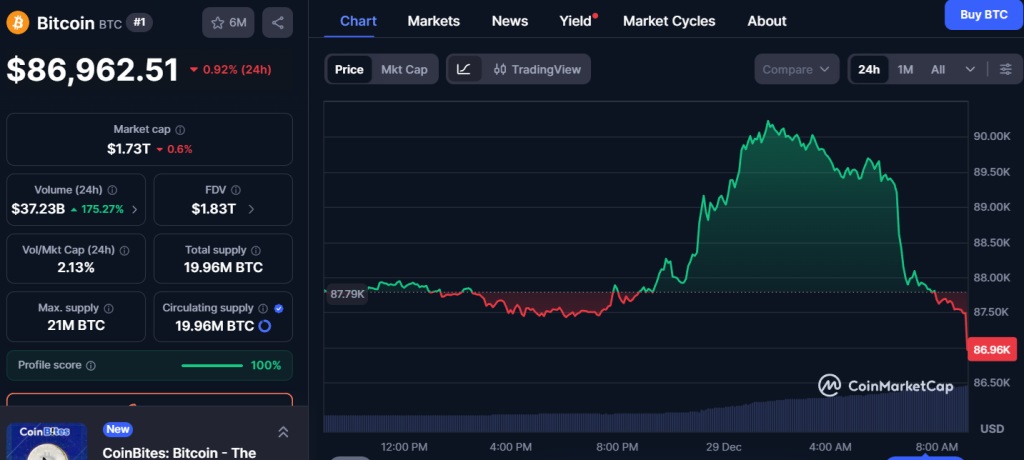Image resolution: width=1024 pixels, height=460 pixels.
Task: Expand FDV details chevron
Action: 251,210
